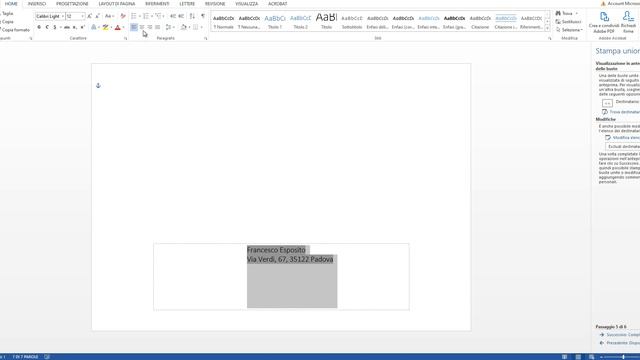
Task: Apply the Sottotitolo style
Action: 352,22
